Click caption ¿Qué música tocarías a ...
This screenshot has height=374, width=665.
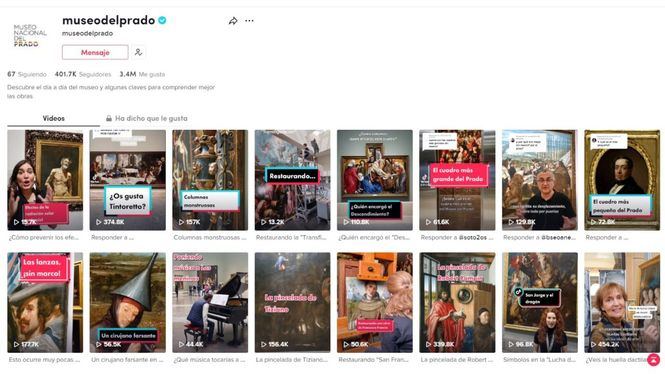click(x=209, y=360)
